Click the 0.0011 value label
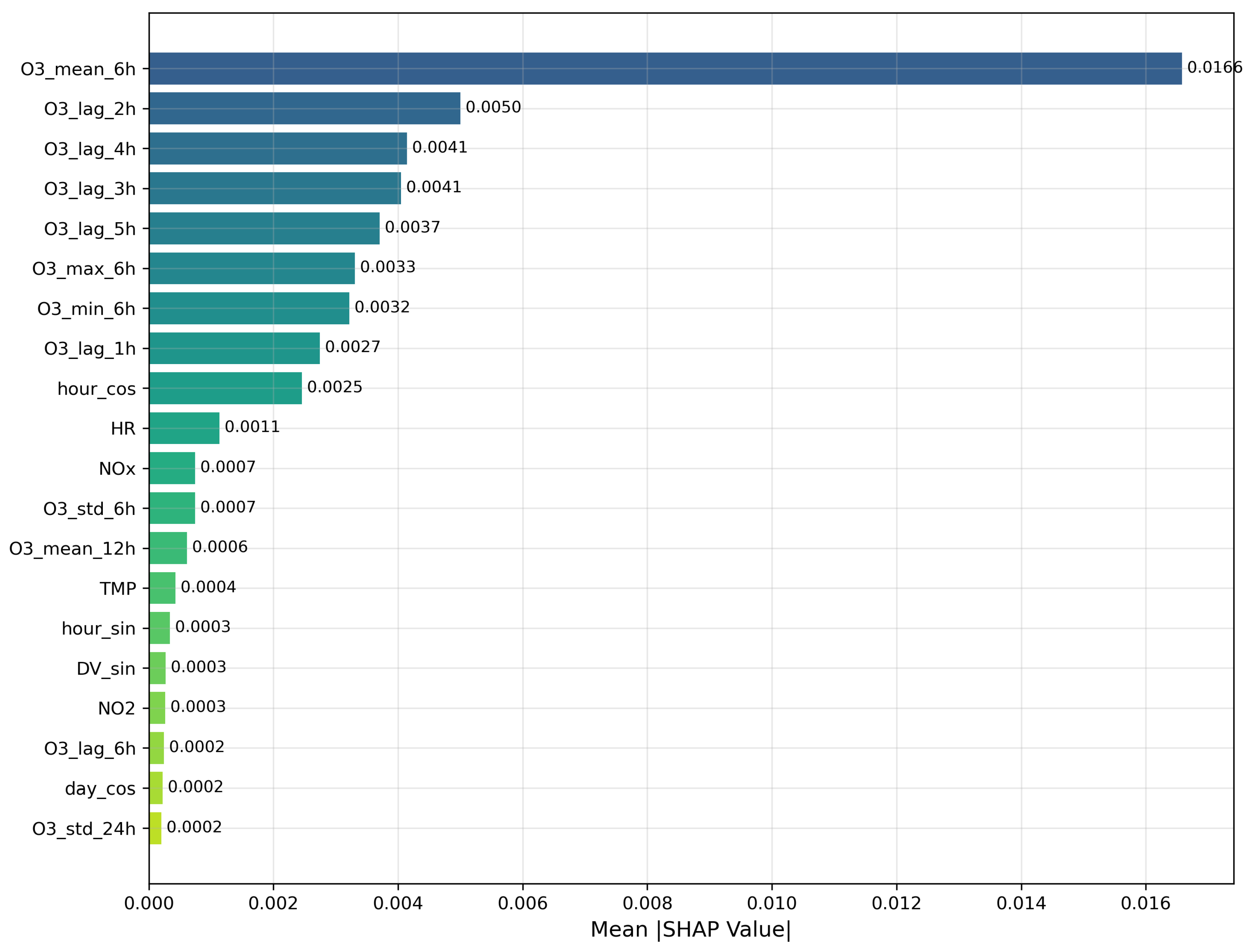The width and height of the screenshot is (1249, 952). coord(252,427)
